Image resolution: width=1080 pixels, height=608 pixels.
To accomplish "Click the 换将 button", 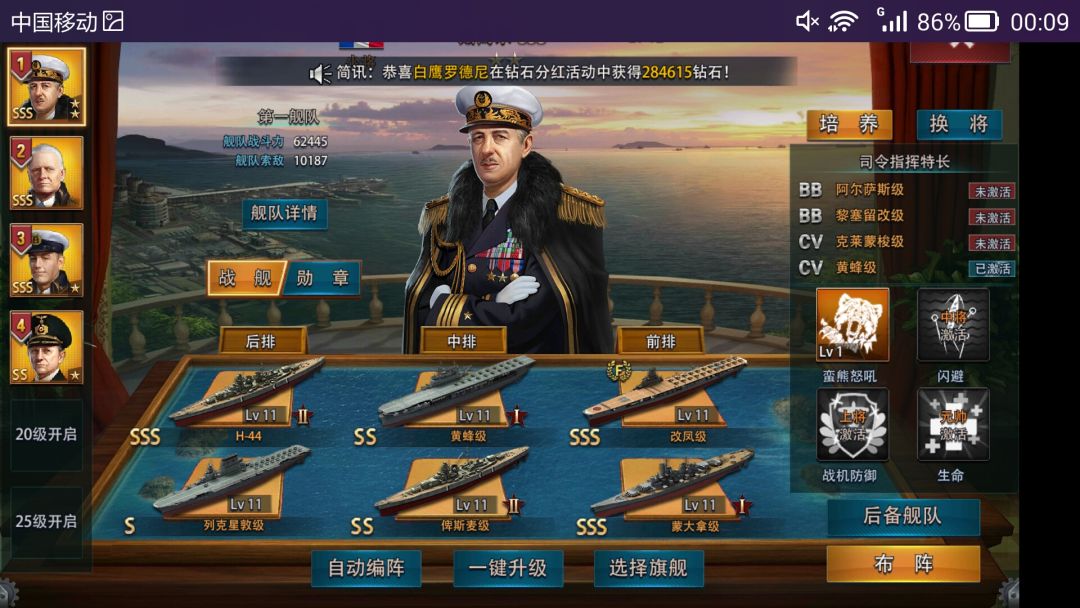I will (959, 125).
